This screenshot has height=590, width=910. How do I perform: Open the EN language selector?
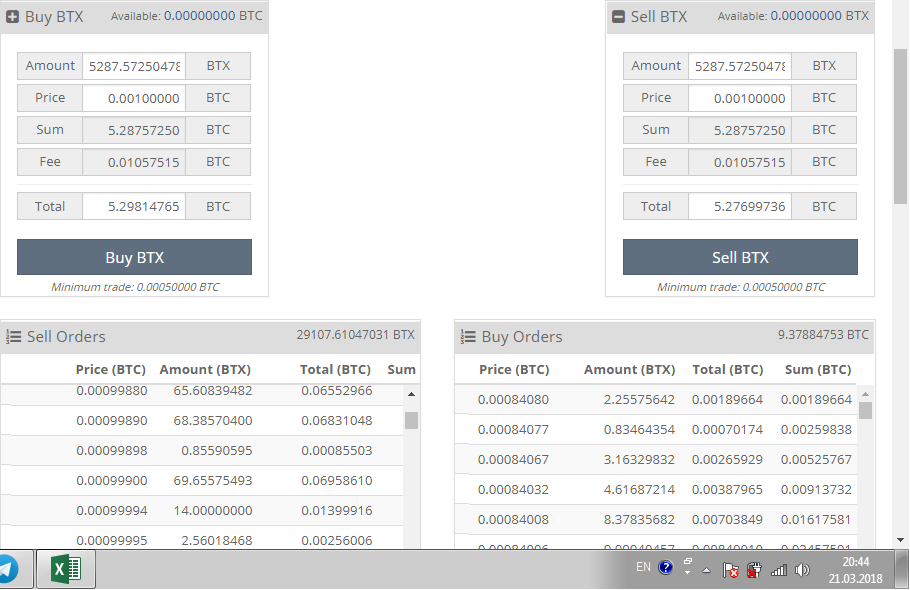tap(643, 567)
